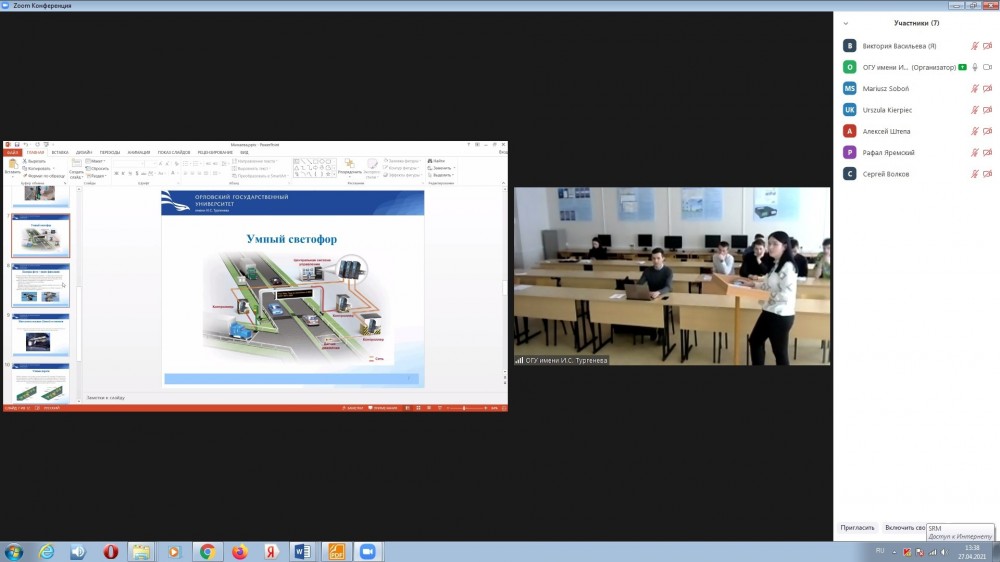Select the Умный светофор slide thumbnail
This screenshot has height=562, width=1000.
point(40,236)
